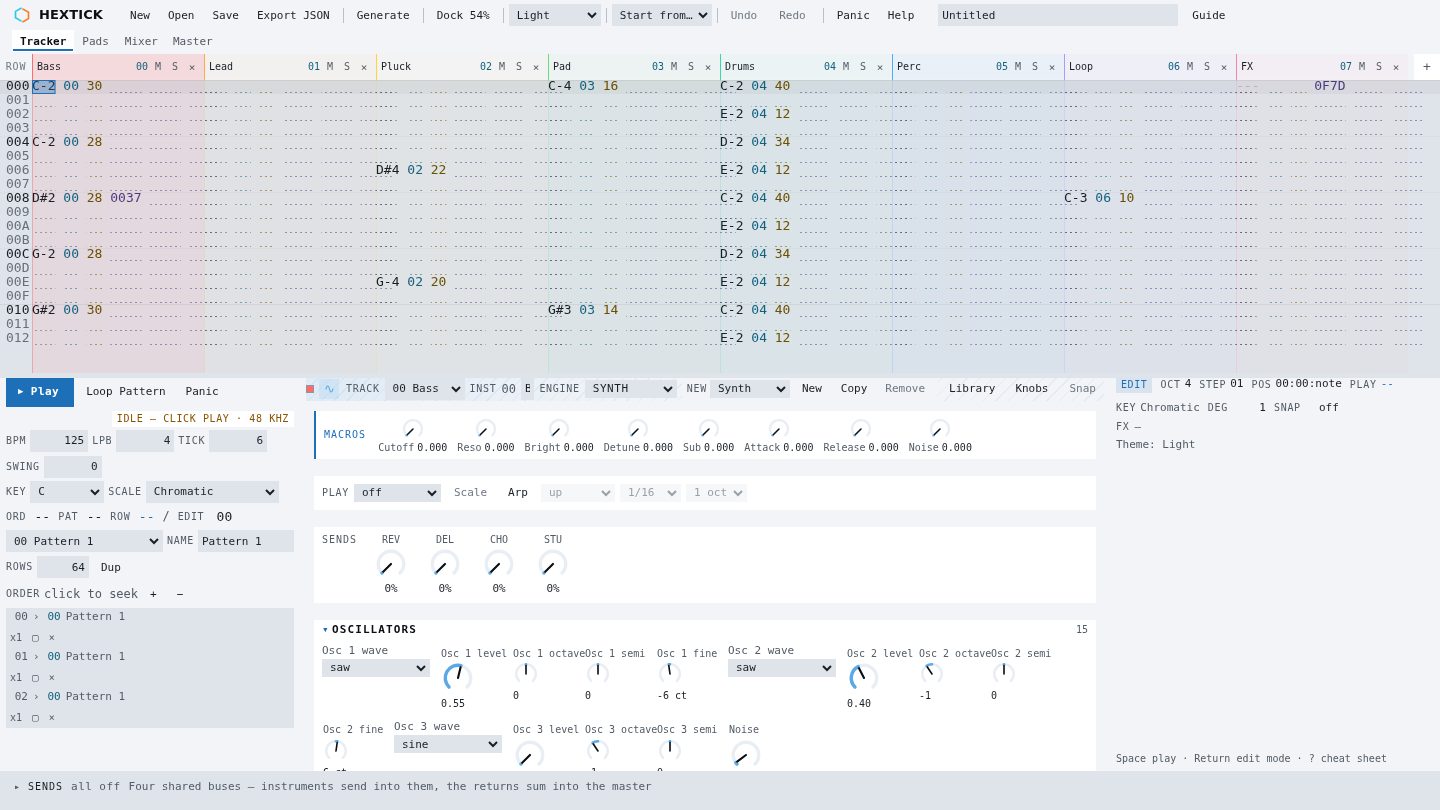Open the Master tab
The image size is (1440, 810).
192,42
